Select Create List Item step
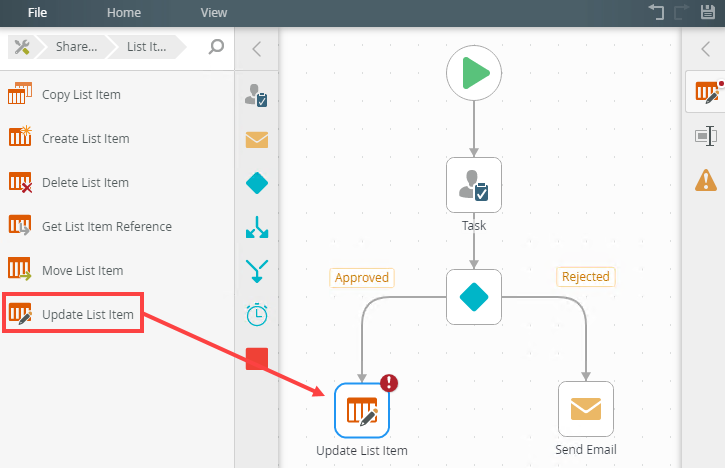Viewport: 725px width, 468px height. [69, 138]
